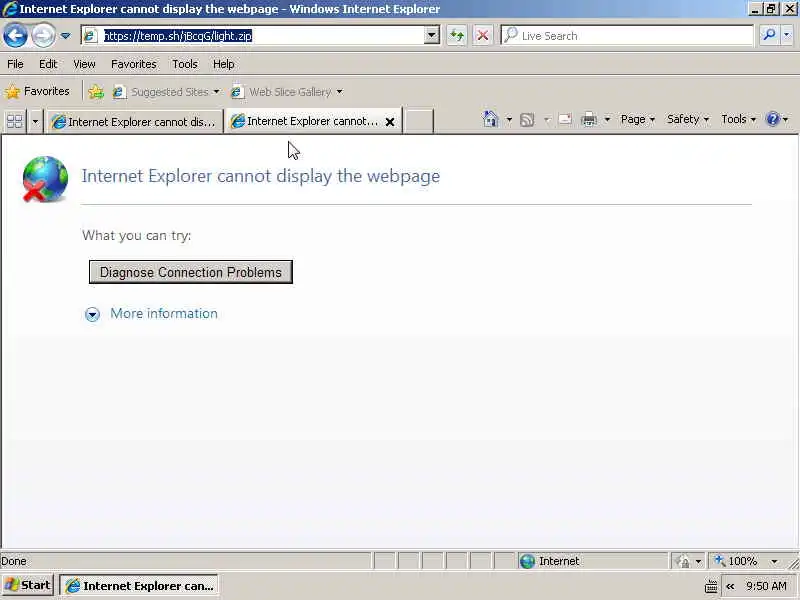Click the New Tab blank button
Screen dimensions: 800x600
418,121
